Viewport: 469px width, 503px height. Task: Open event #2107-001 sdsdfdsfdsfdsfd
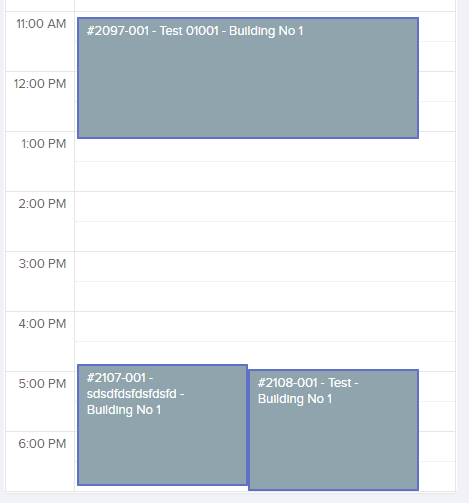(162, 425)
